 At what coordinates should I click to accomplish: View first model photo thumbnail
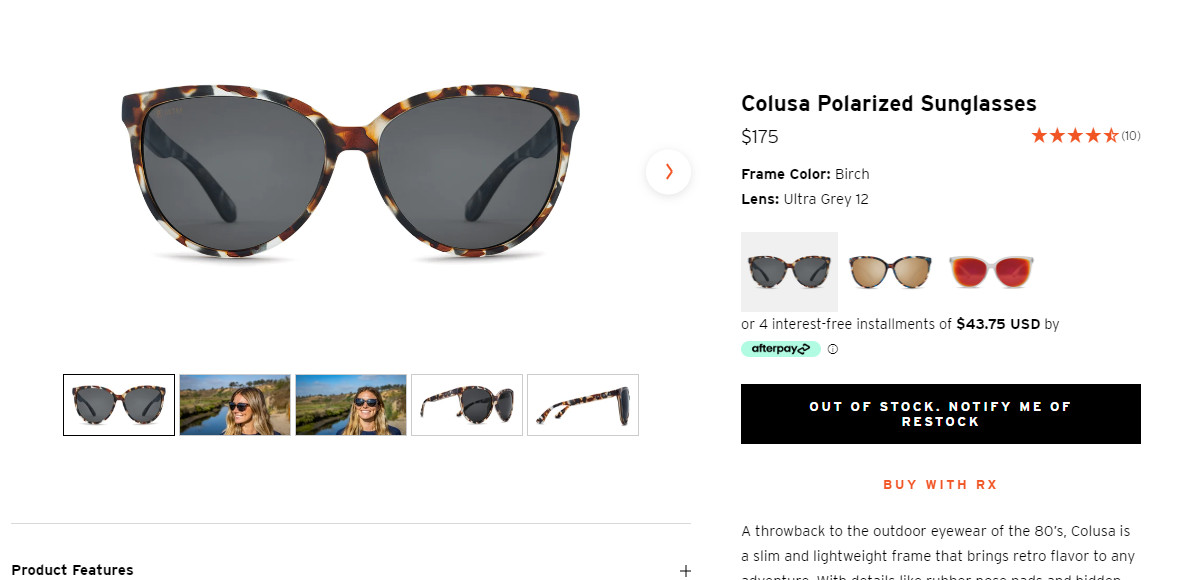tap(235, 405)
